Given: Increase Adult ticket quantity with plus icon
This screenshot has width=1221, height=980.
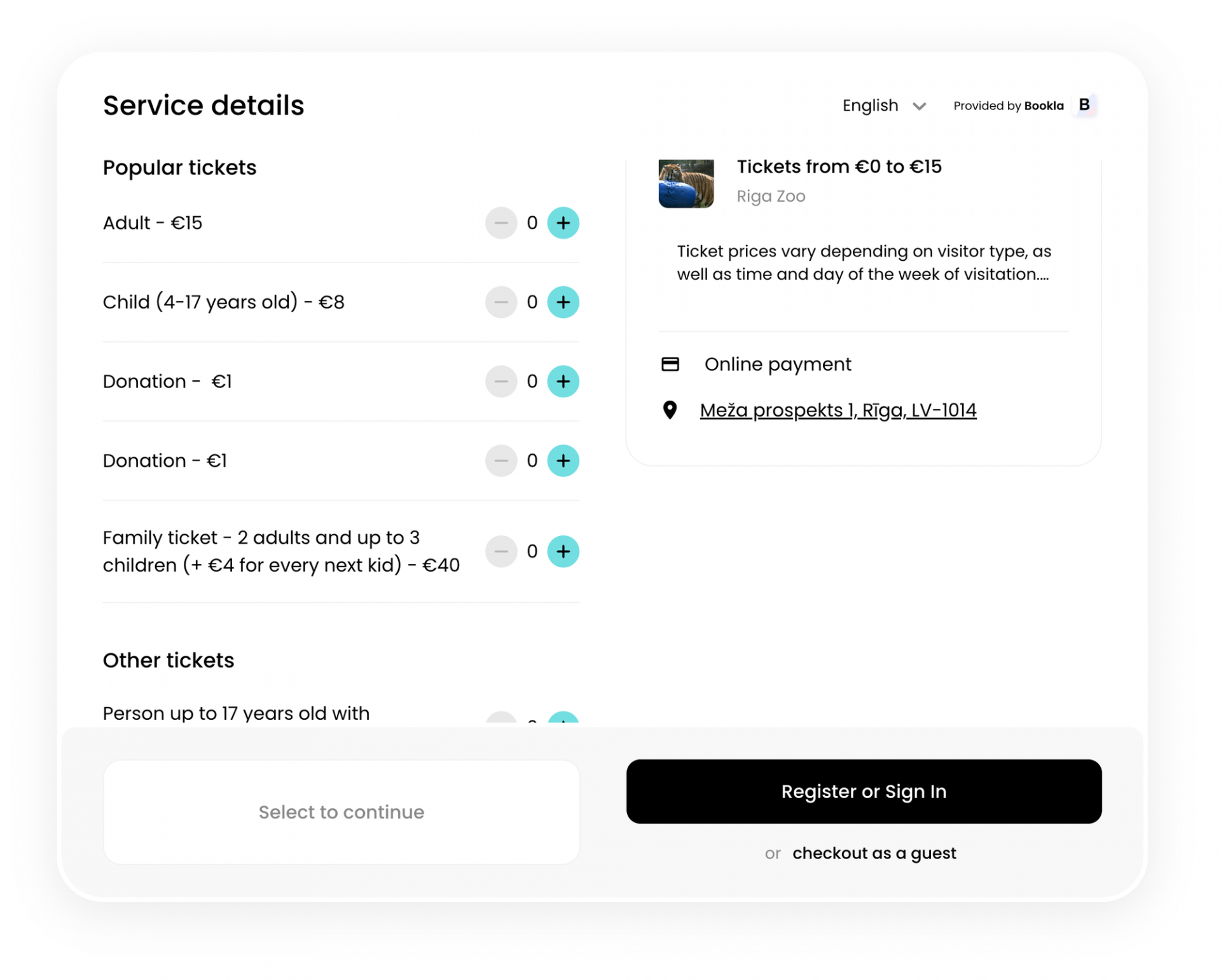Looking at the screenshot, I should pos(563,223).
